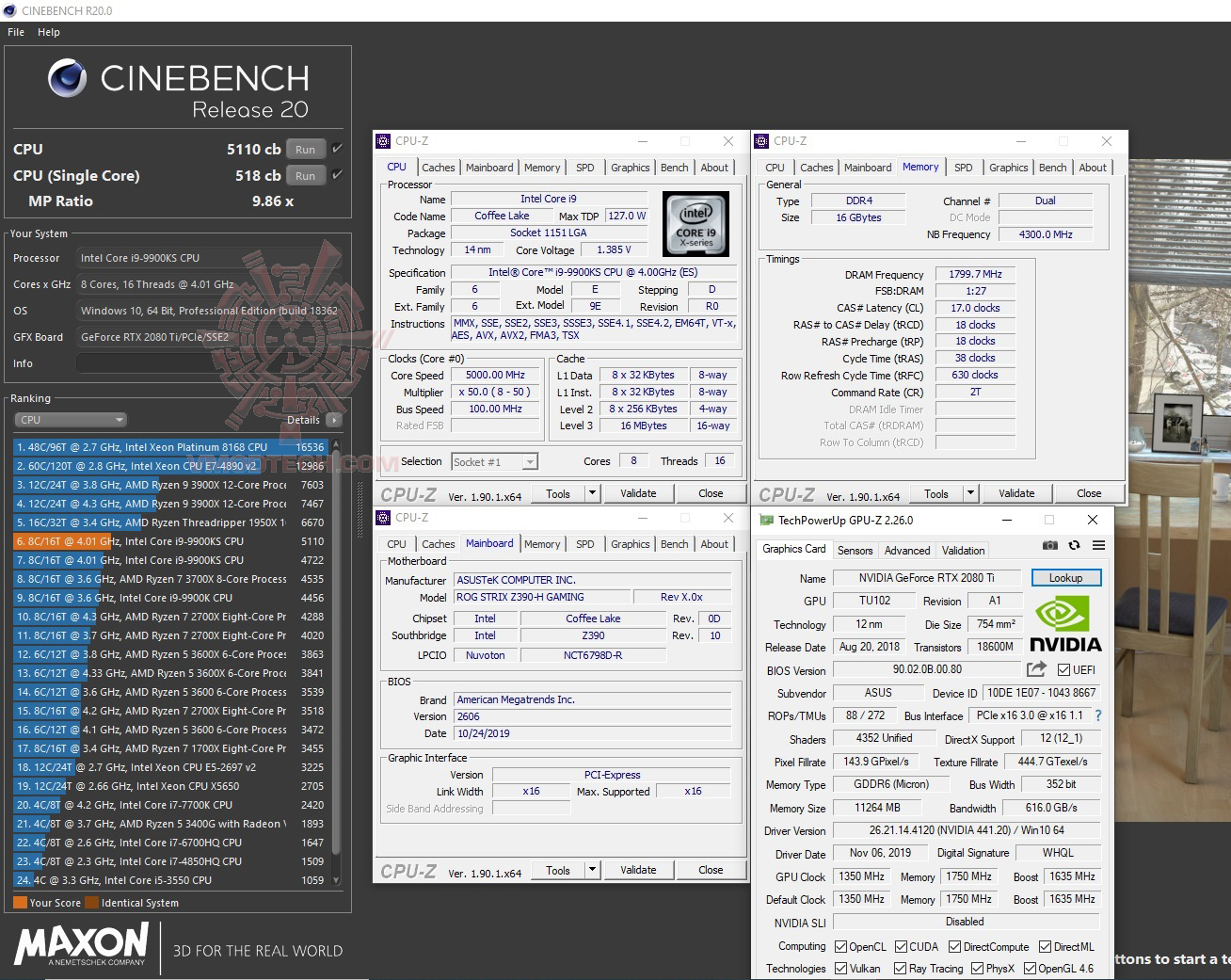The width and height of the screenshot is (1231, 980).
Task: Click Close in the Mainboard CPU-Z window
Action: (x=711, y=870)
